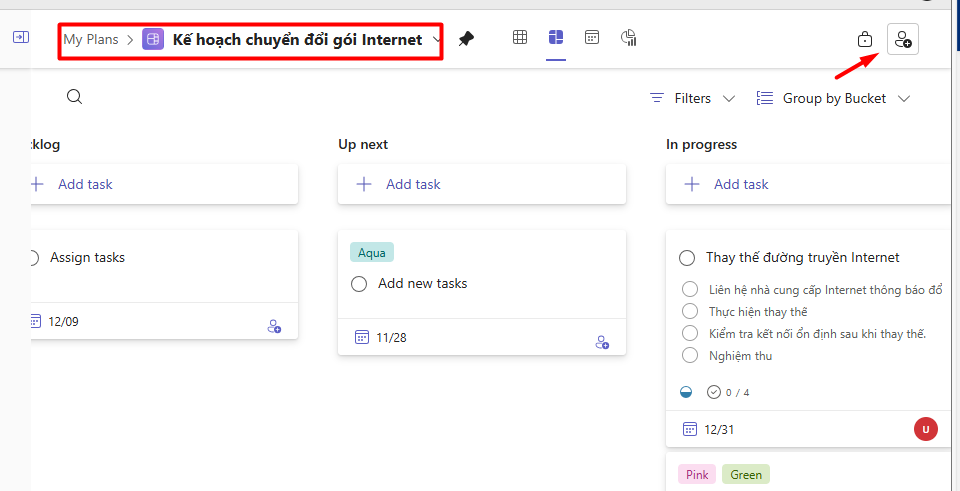Open Schedule calendar view
Image resolution: width=960 pixels, height=491 pixels.
[x=592, y=38]
